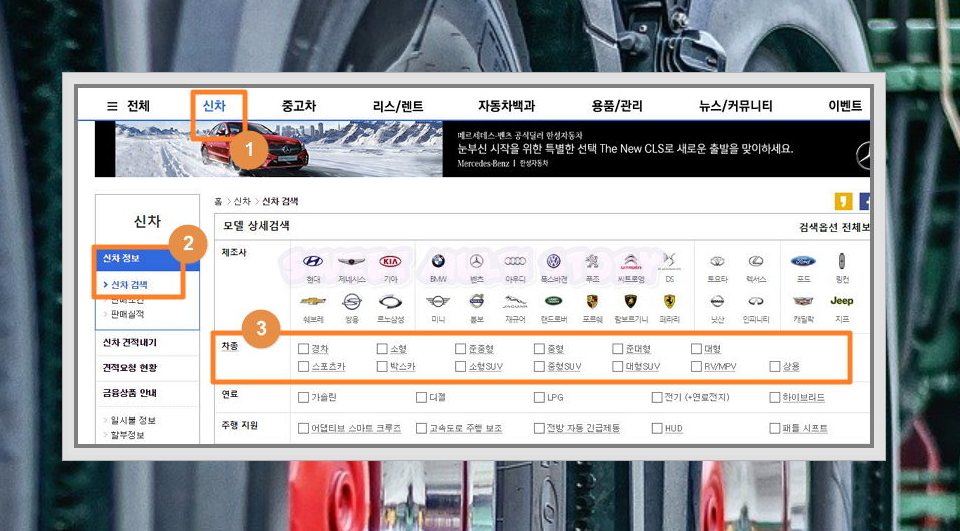This screenshot has height=531, width=960.
Task: Select the Ford (포드) logo
Action: [x=803, y=262]
